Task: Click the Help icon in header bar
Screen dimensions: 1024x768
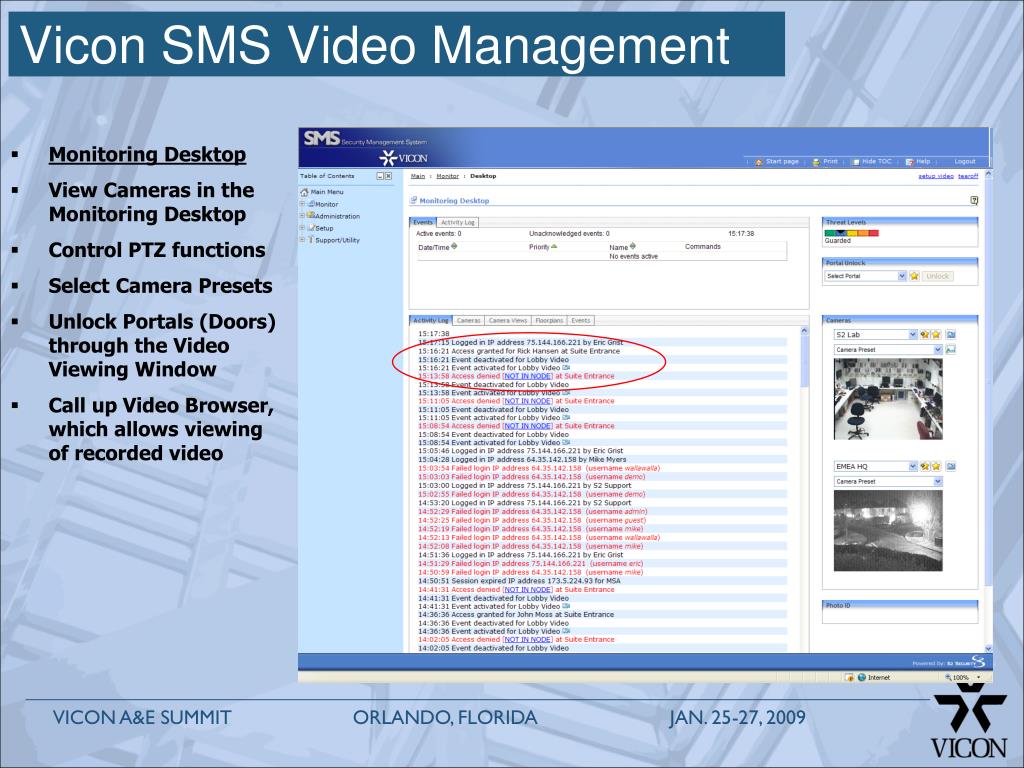Action: click(910, 161)
